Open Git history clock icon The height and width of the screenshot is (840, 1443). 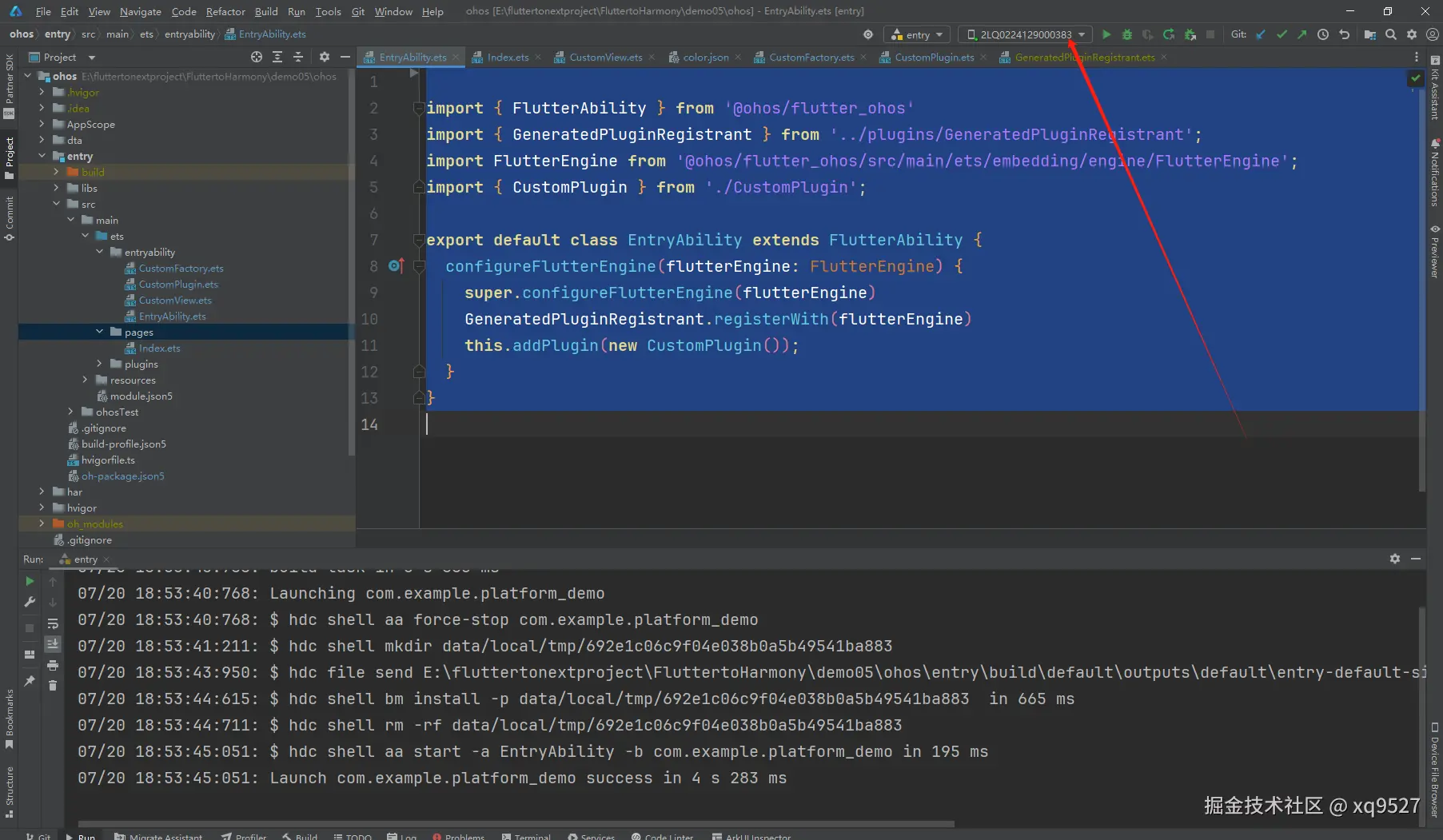(1323, 34)
